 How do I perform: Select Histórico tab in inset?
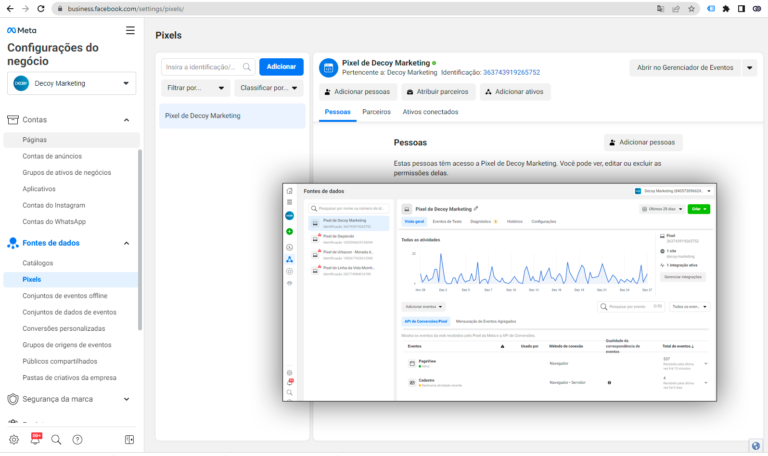(x=514, y=221)
